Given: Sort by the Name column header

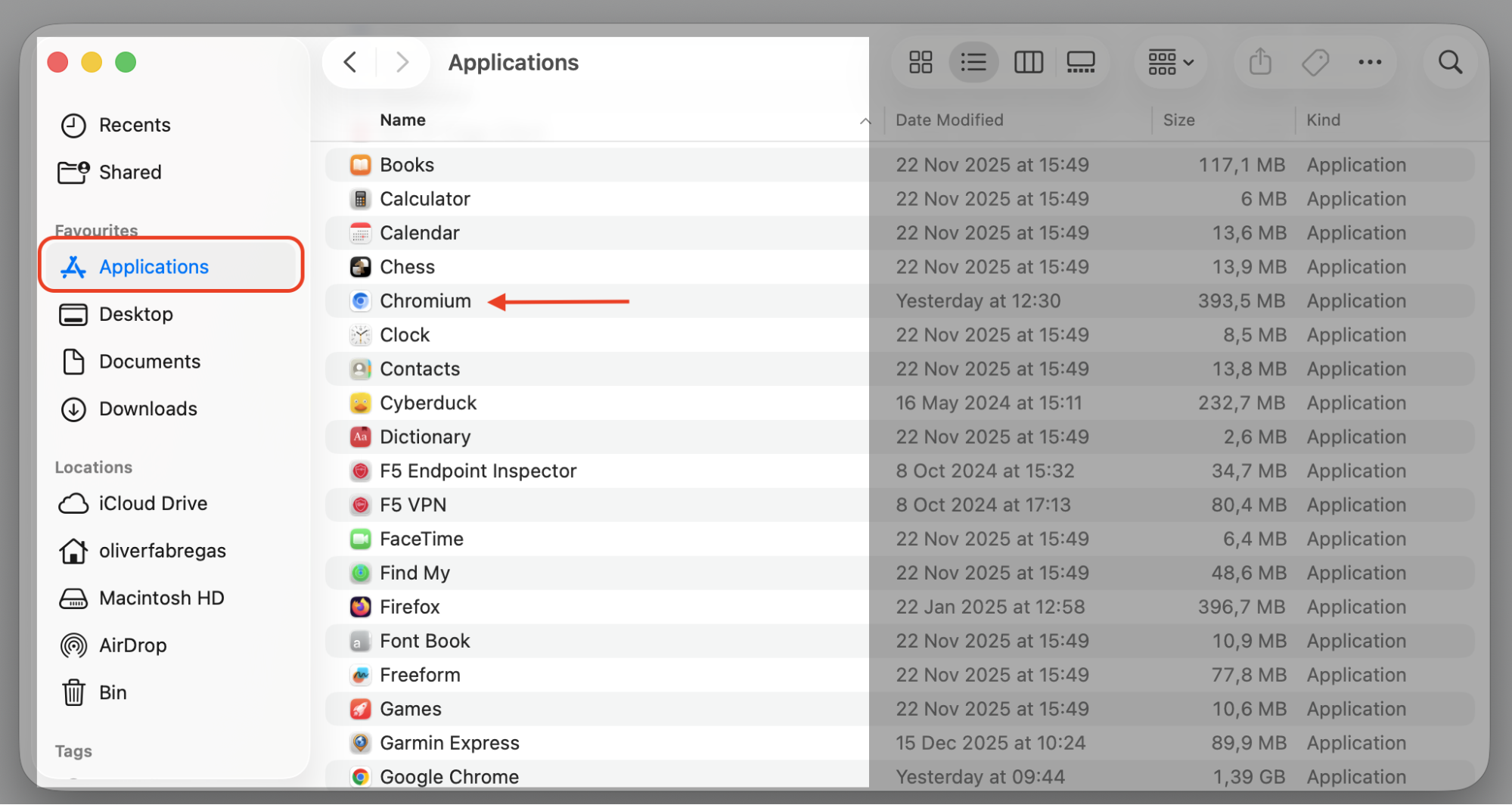Looking at the screenshot, I should point(402,120).
